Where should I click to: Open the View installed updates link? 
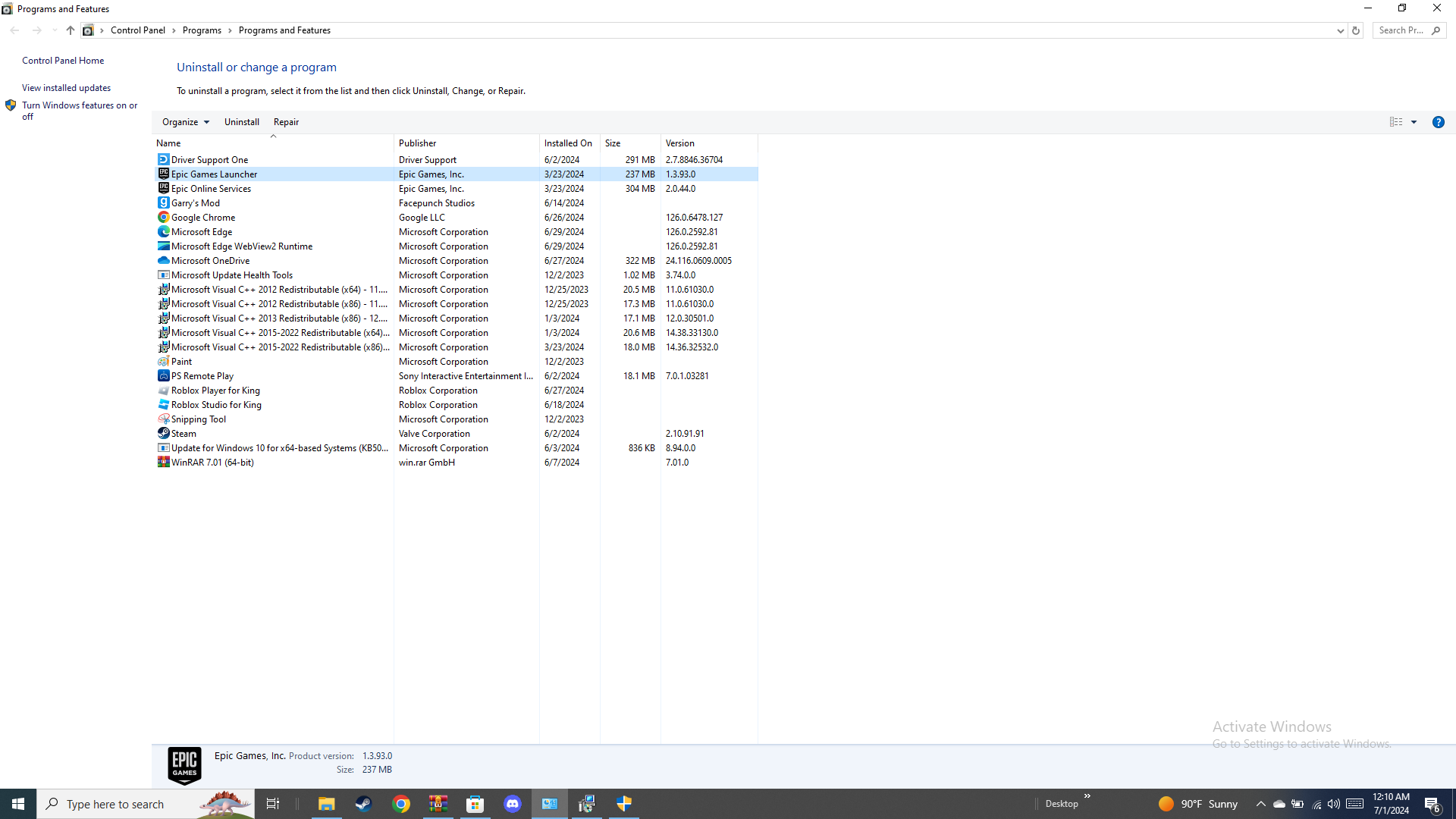[66, 88]
